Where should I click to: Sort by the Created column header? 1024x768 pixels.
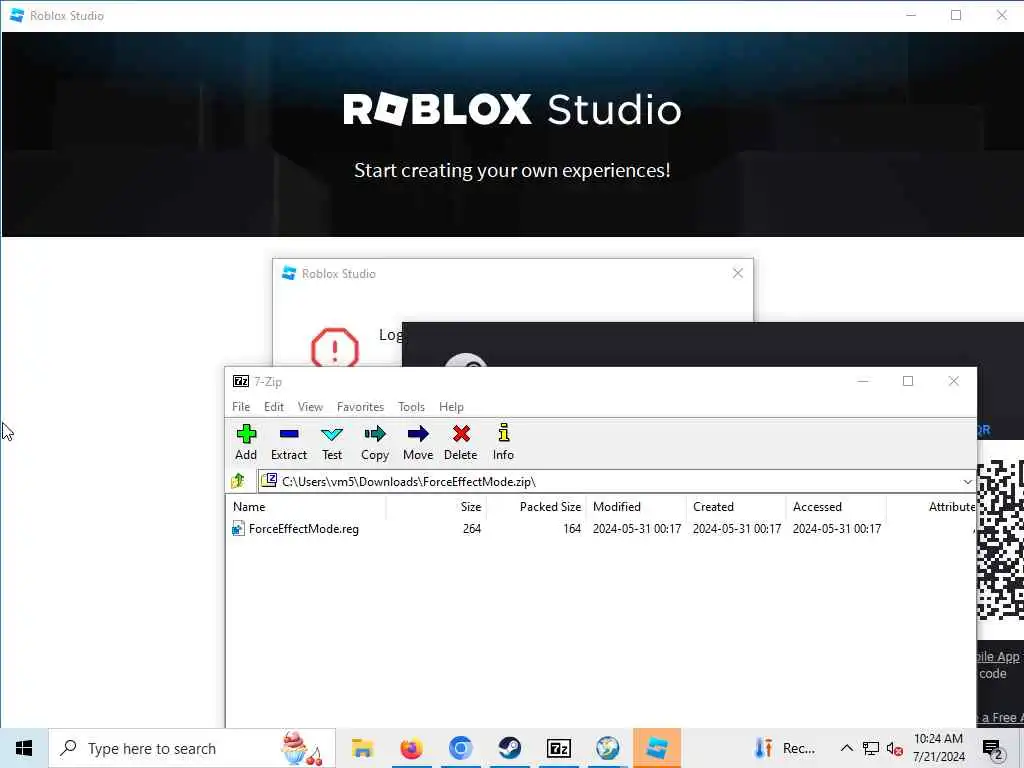coord(736,507)
